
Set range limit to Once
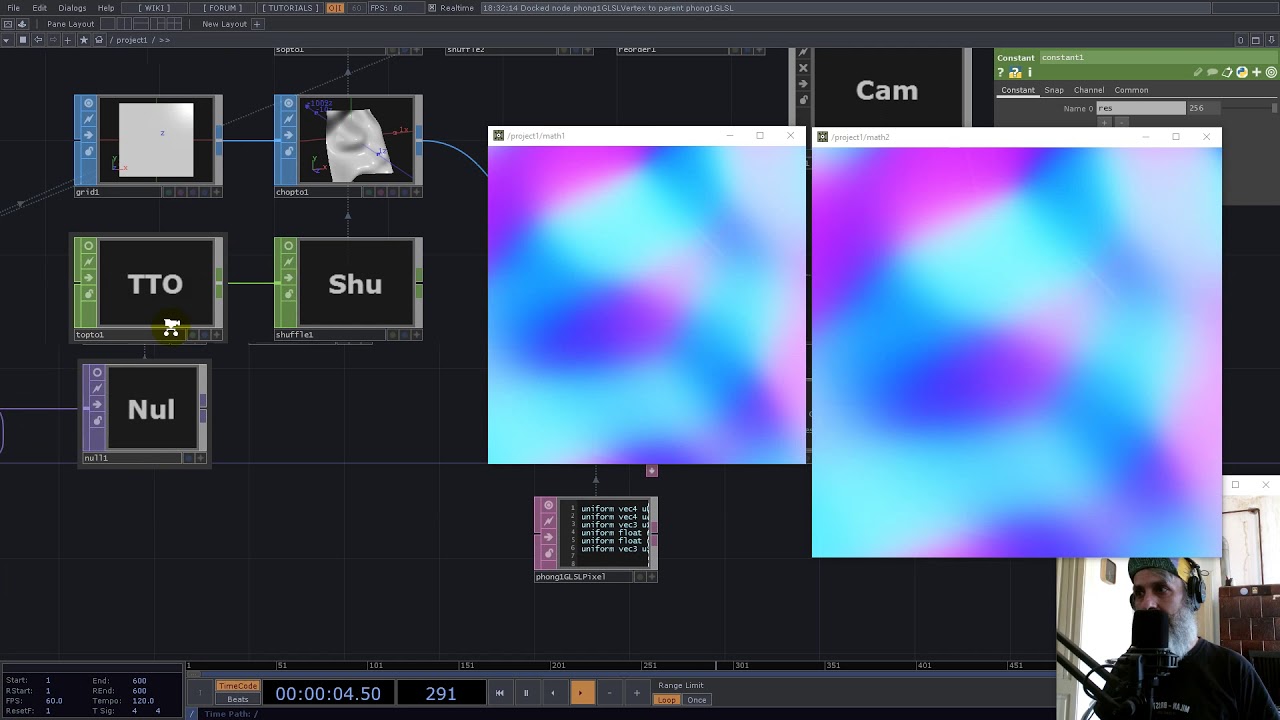(x=697, y=700)
